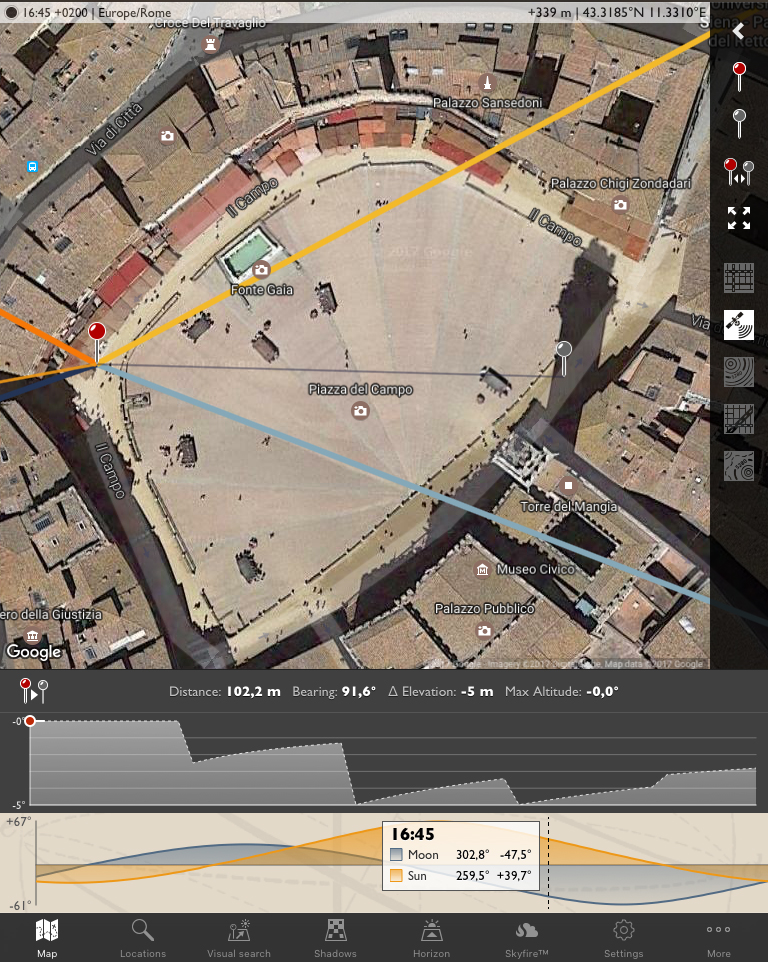Viewport: 768px width, 962px height.
Task: Open the Visual search tab
Action: click(x=239, y=938)
